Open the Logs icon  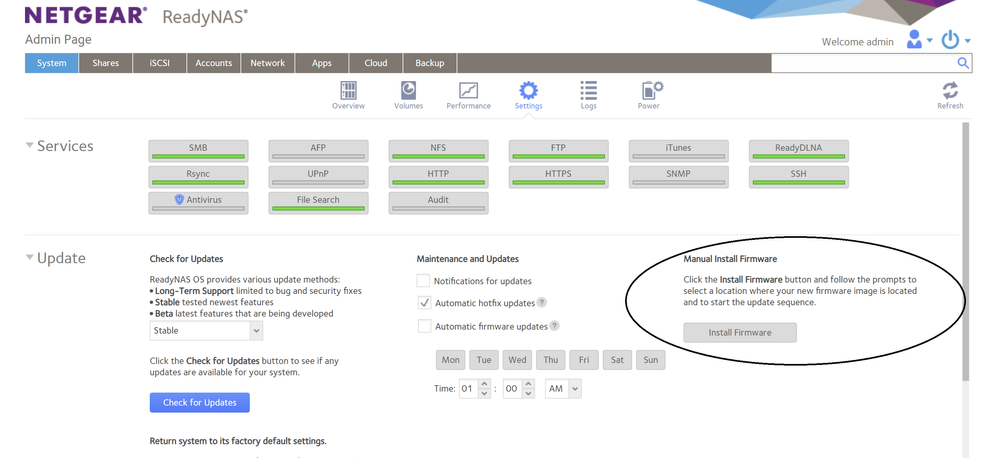click(588, 90)
